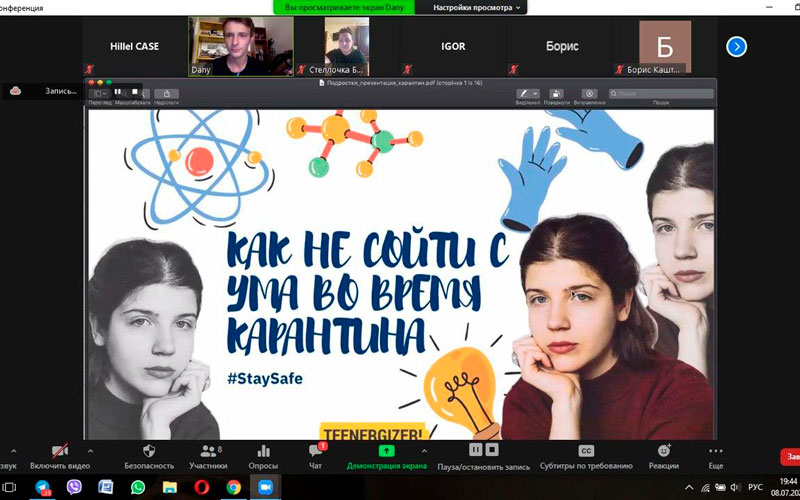Click the green screen-sharing notice for Dany
Viewport: 800px width, 500px height.
pyautogui.click(x=344, y=8)
